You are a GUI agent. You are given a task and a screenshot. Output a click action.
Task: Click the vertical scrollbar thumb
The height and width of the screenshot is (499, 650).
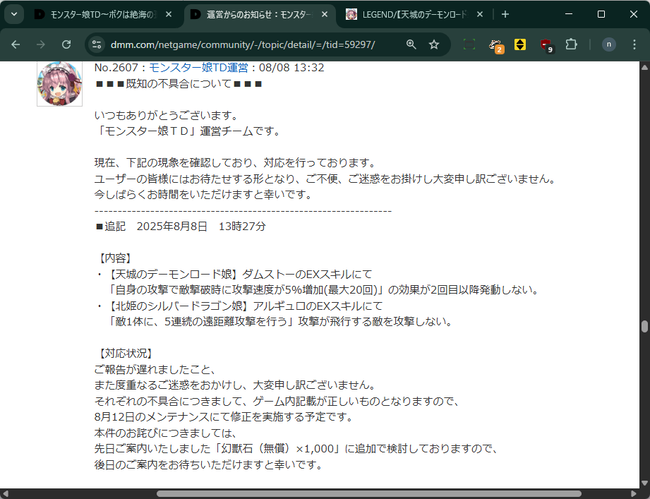[644, 327]
